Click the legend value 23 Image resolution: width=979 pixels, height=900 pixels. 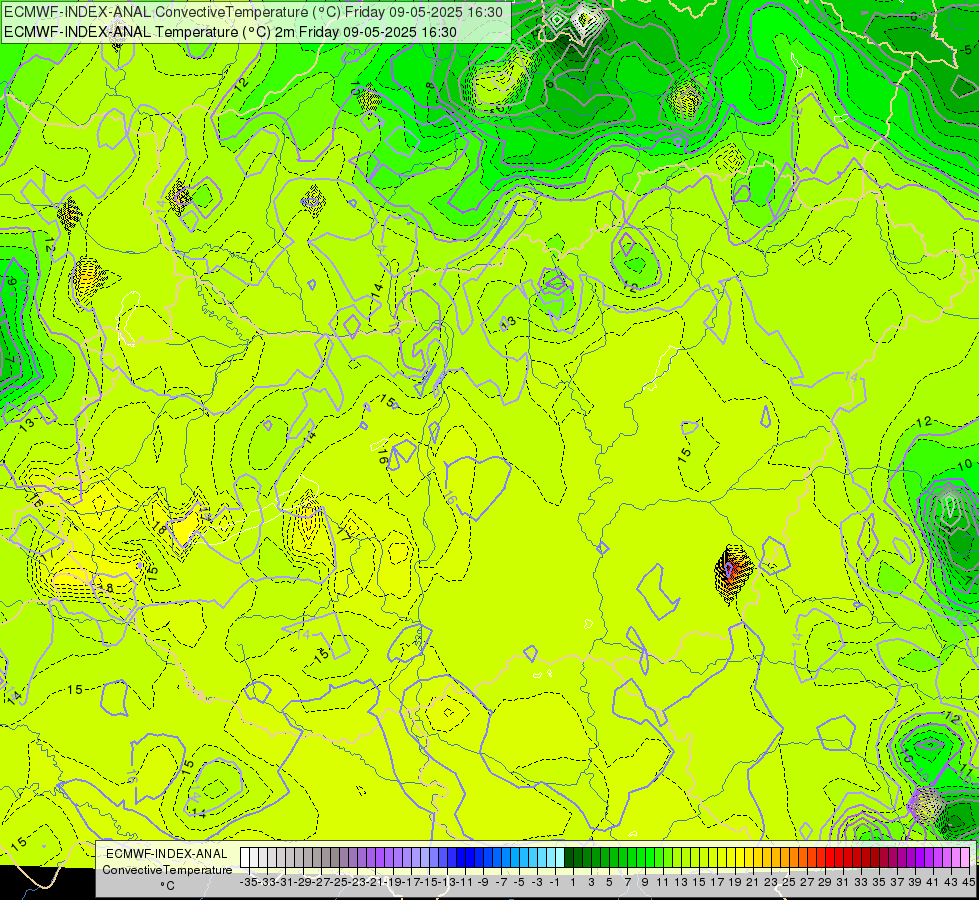pos(770,882)
